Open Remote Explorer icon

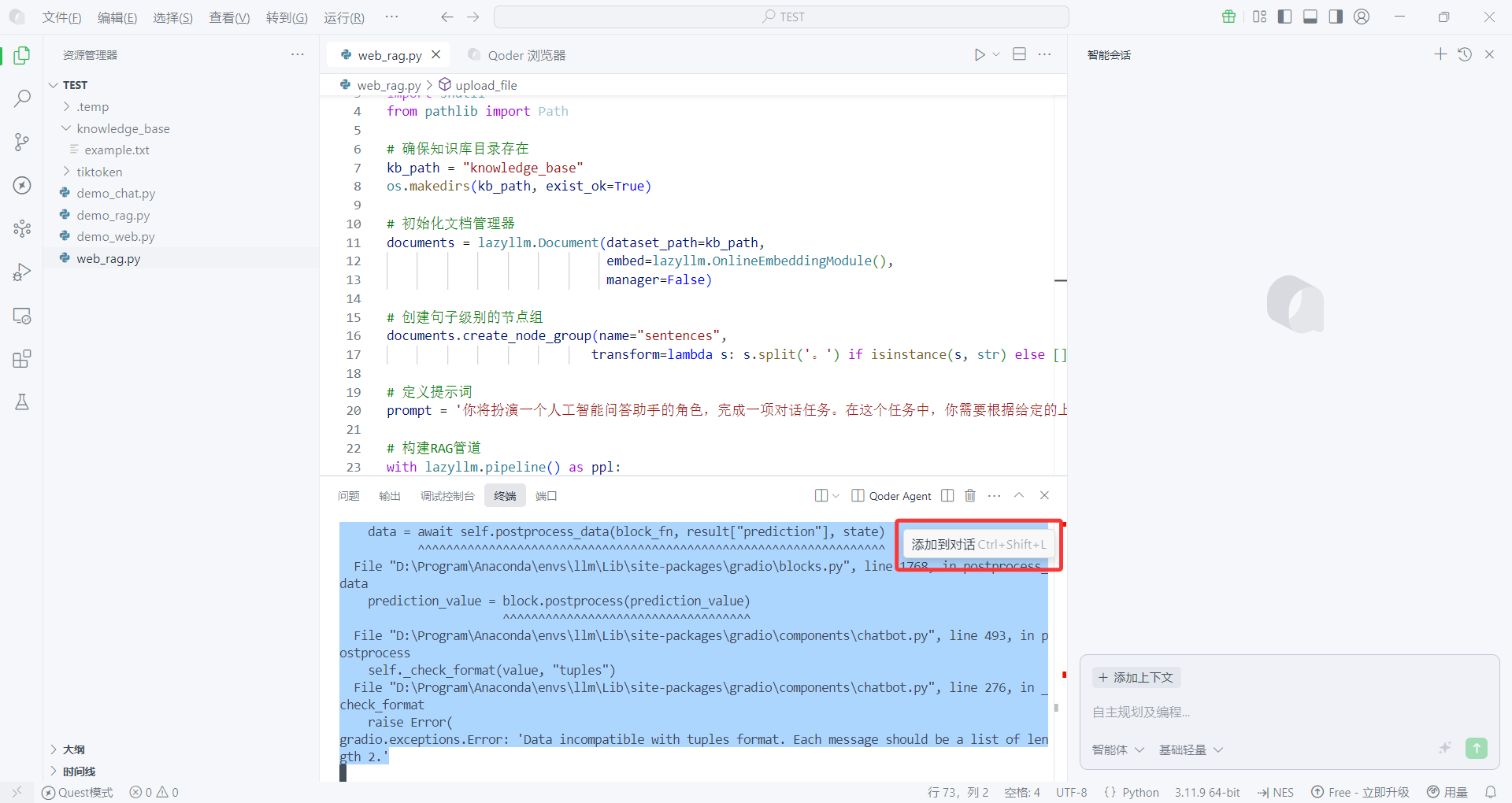[22, 316]
